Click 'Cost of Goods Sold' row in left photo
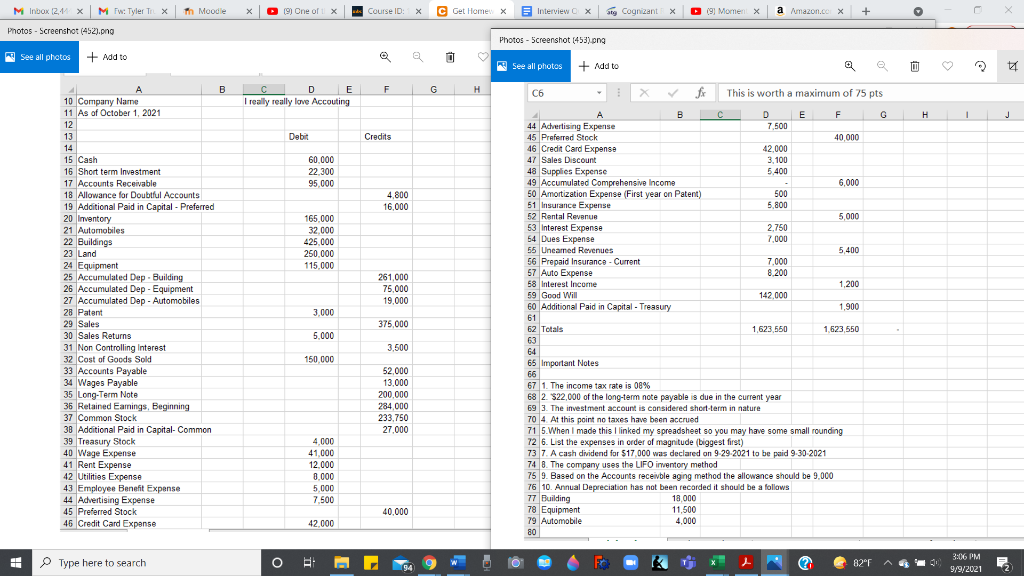 (x=114, y=359)
